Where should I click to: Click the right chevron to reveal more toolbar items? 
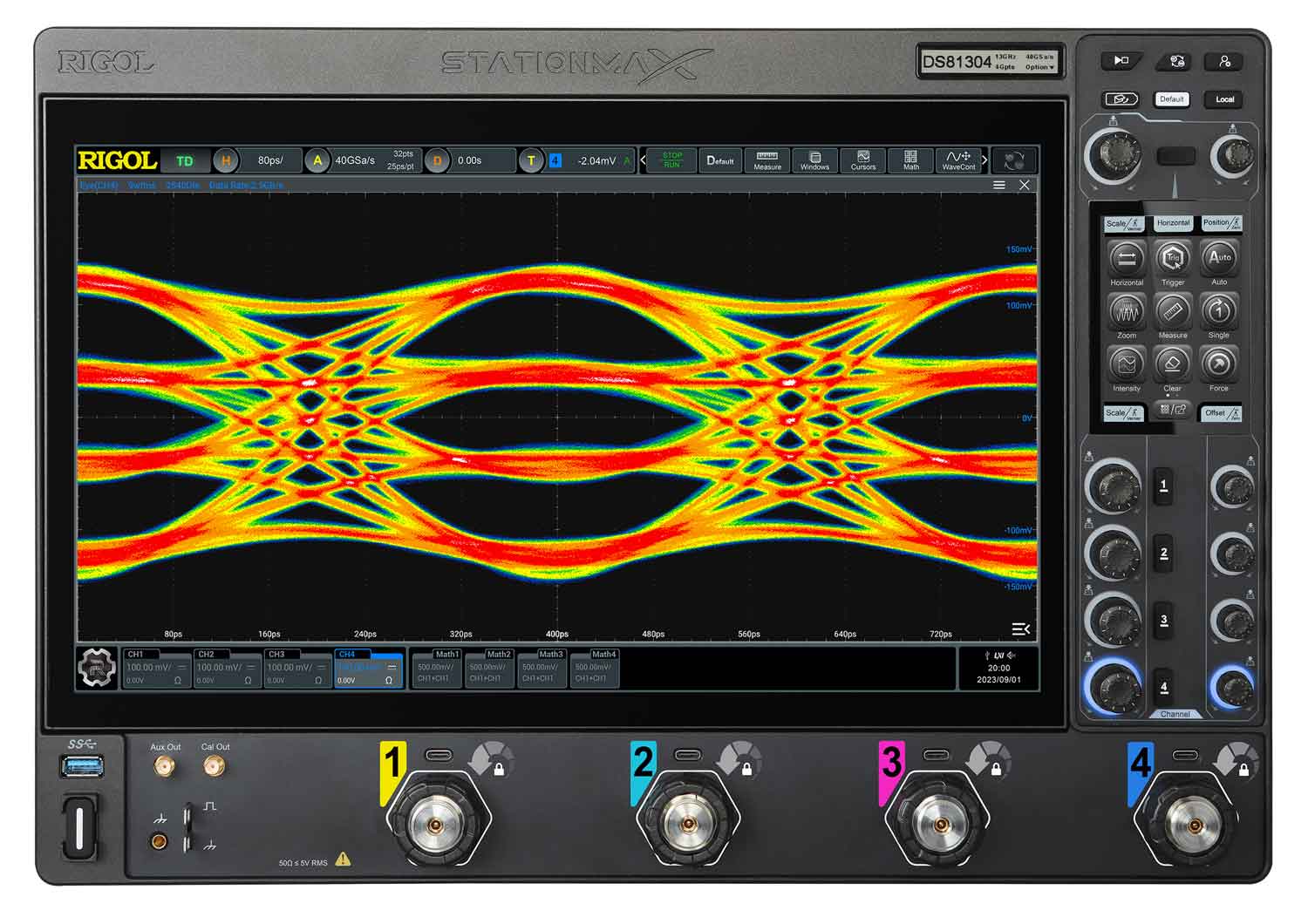coord(984,160)
